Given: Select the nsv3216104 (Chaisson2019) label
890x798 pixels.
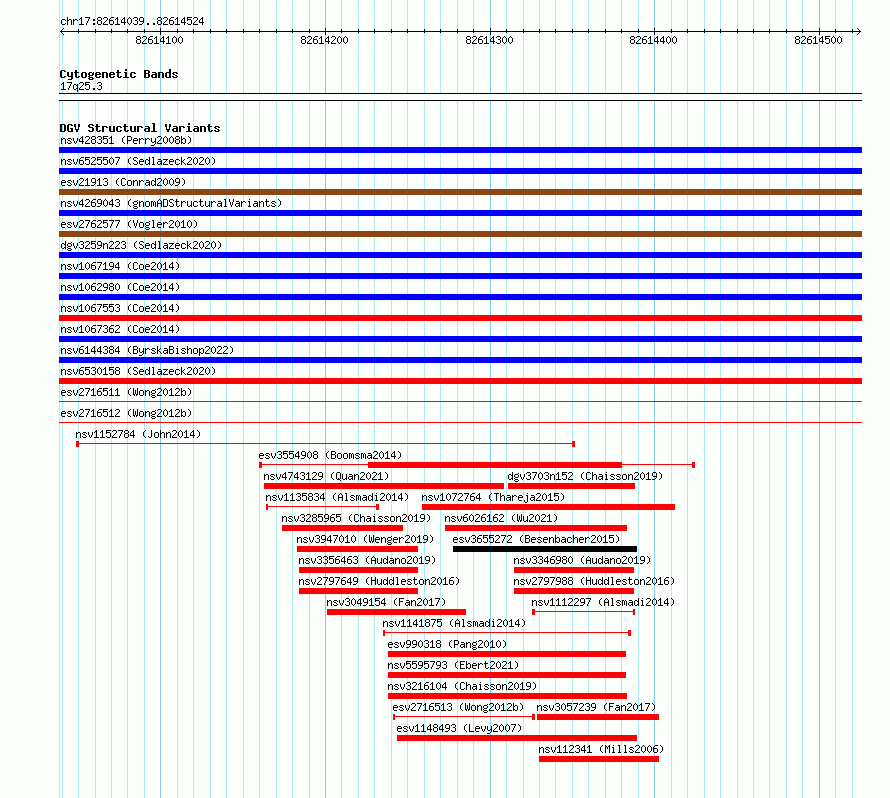Looking at the screenshot, I should pos(462,686).
